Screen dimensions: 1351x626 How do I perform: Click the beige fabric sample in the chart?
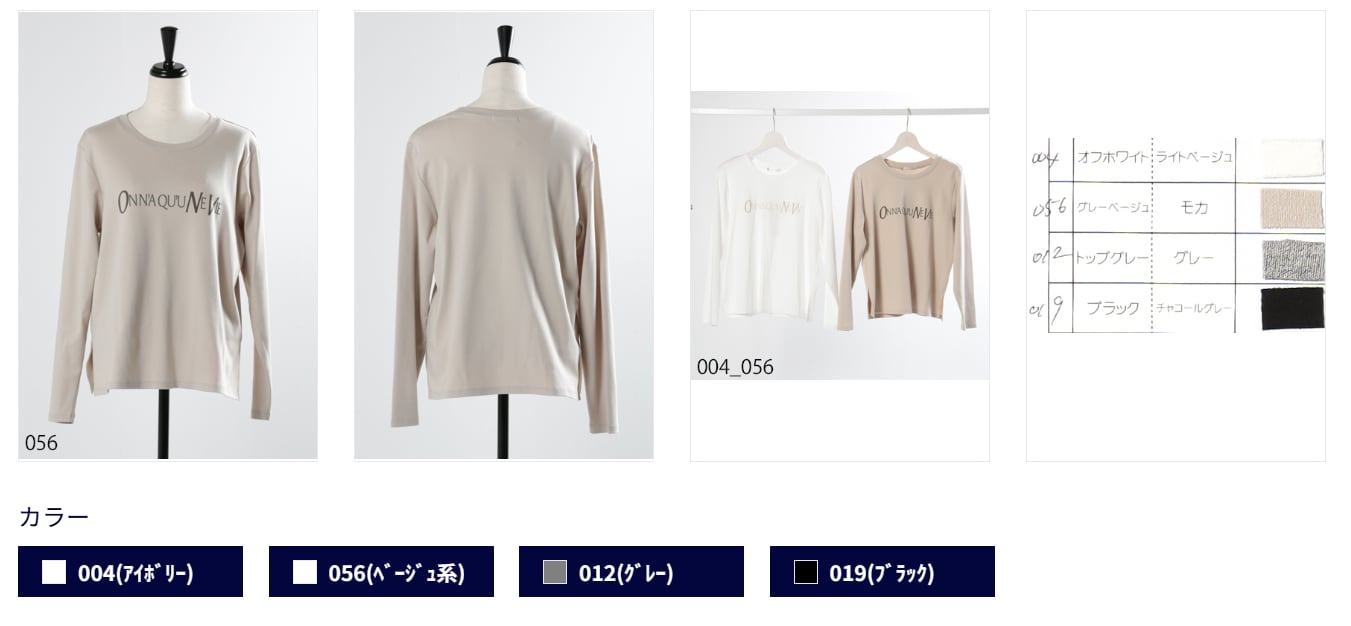[x=1292, y=208]
